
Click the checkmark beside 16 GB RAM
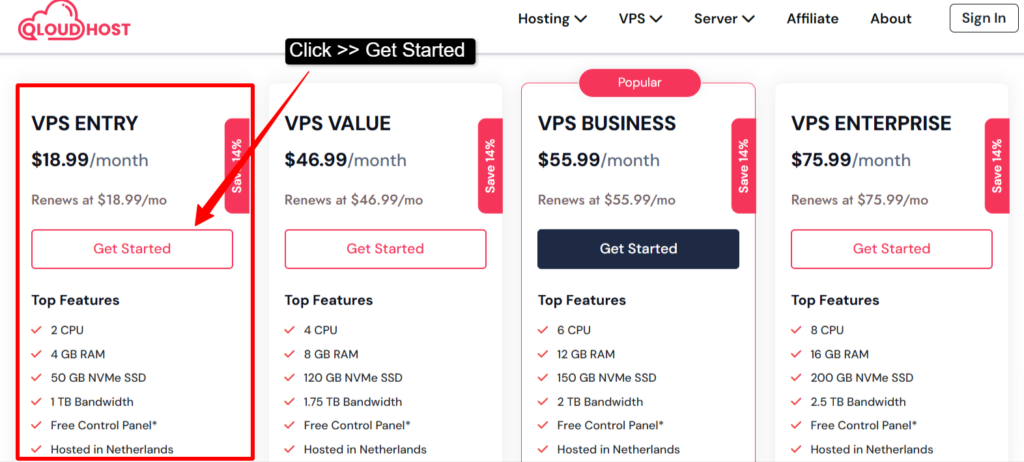796,355
